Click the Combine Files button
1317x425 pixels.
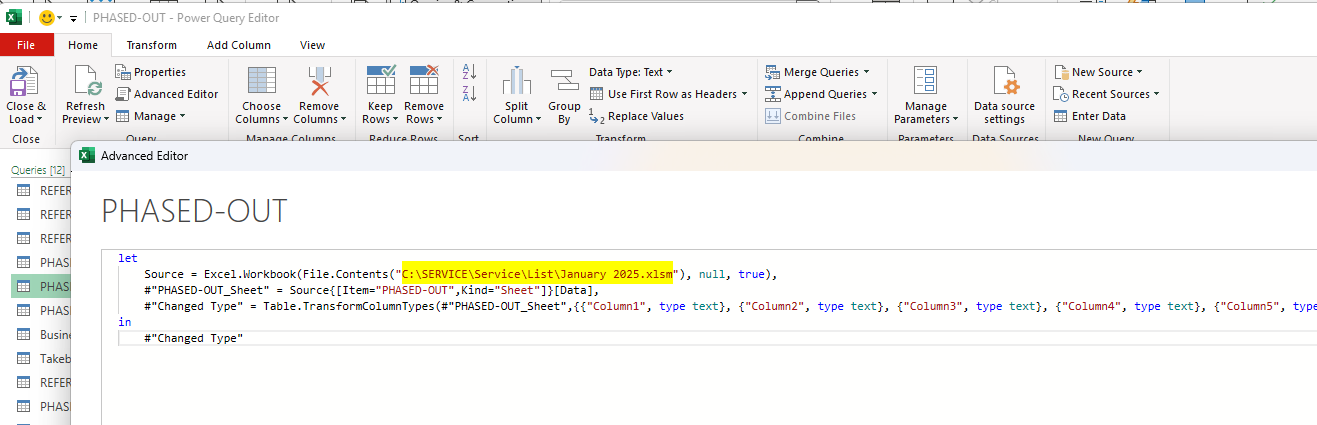[x=810, y=116]
